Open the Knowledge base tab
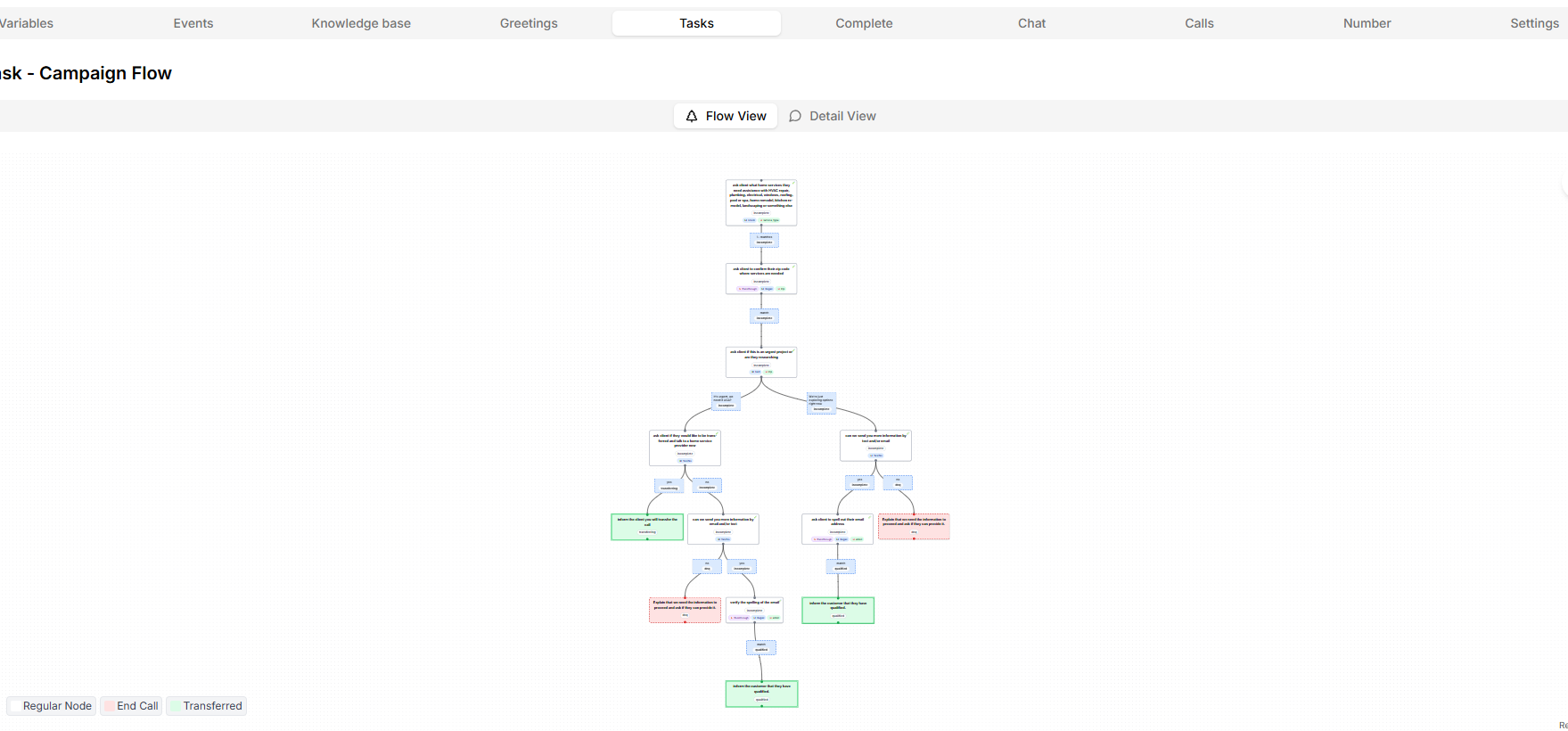Screen dimensions: 1568x731 click(x=361, y=23)
